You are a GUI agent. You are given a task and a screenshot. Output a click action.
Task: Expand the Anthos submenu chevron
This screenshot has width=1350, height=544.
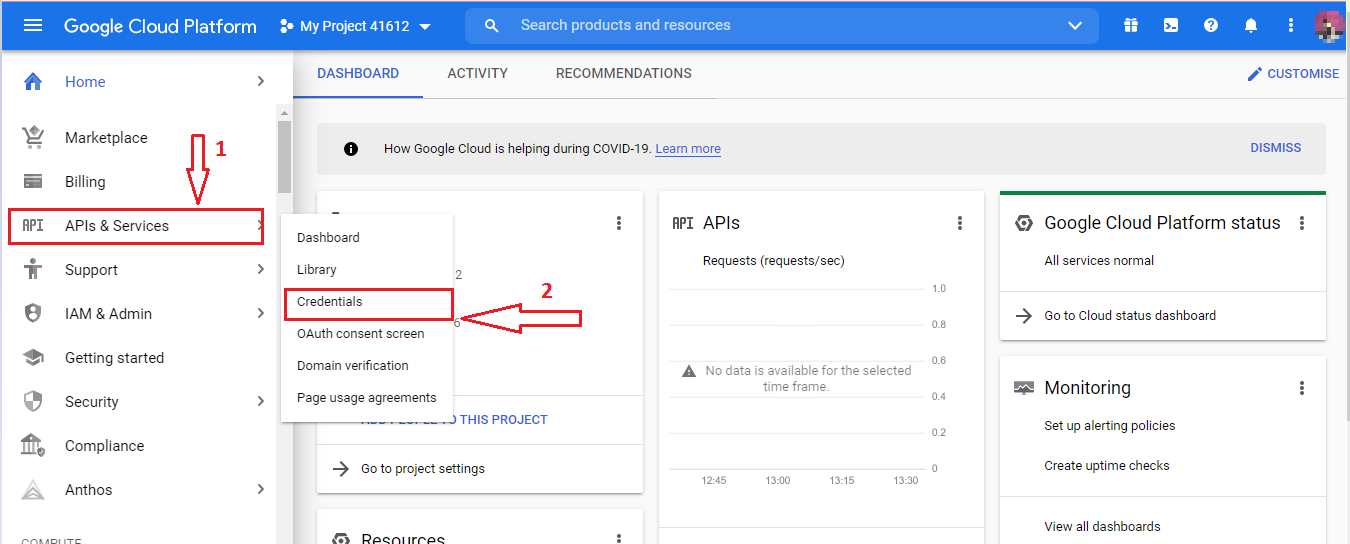pos(260,489)
